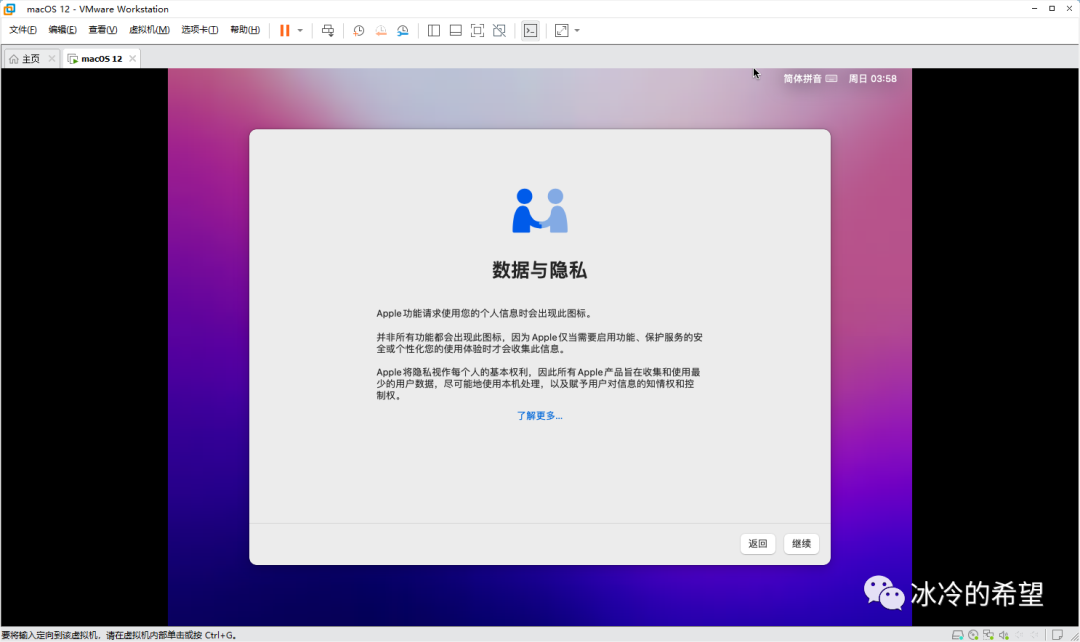Open the 选项卡(T) menu

(200, 30)
